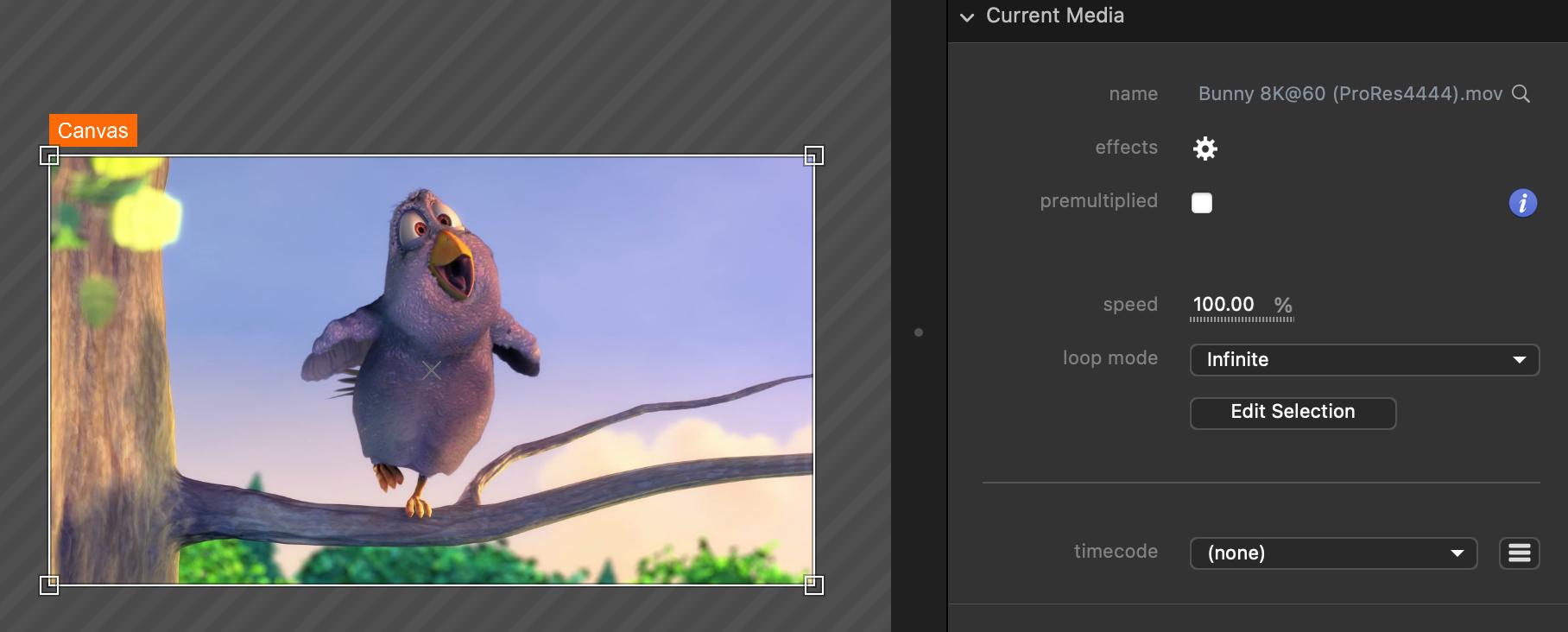Viewport: 1568px width, 632px height.
Task: Click the percent unit next to speed
Action: (x=1283, y=305)
